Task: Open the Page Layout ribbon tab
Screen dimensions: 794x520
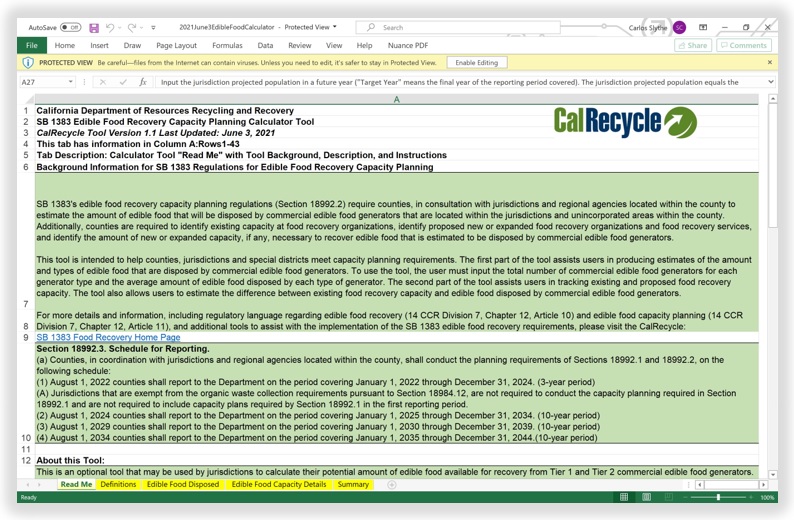Action: point(176,46)
